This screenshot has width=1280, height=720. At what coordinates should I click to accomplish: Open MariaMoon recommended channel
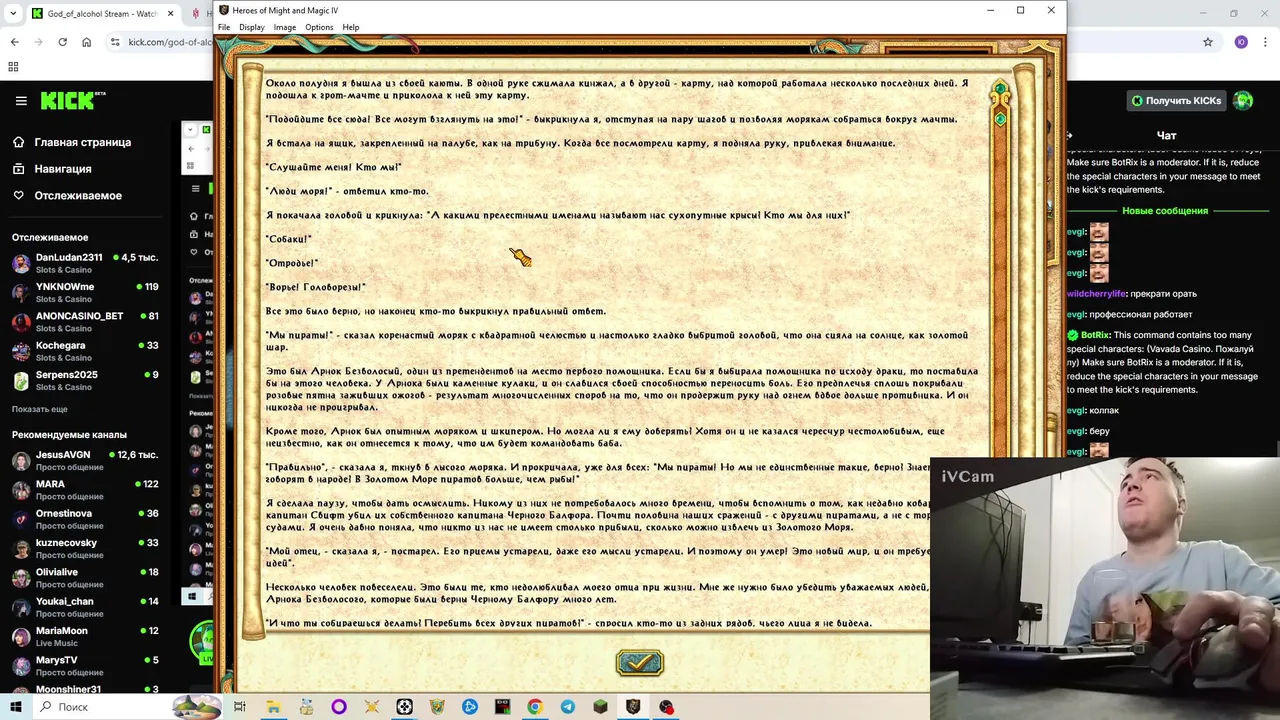point(85,636)
